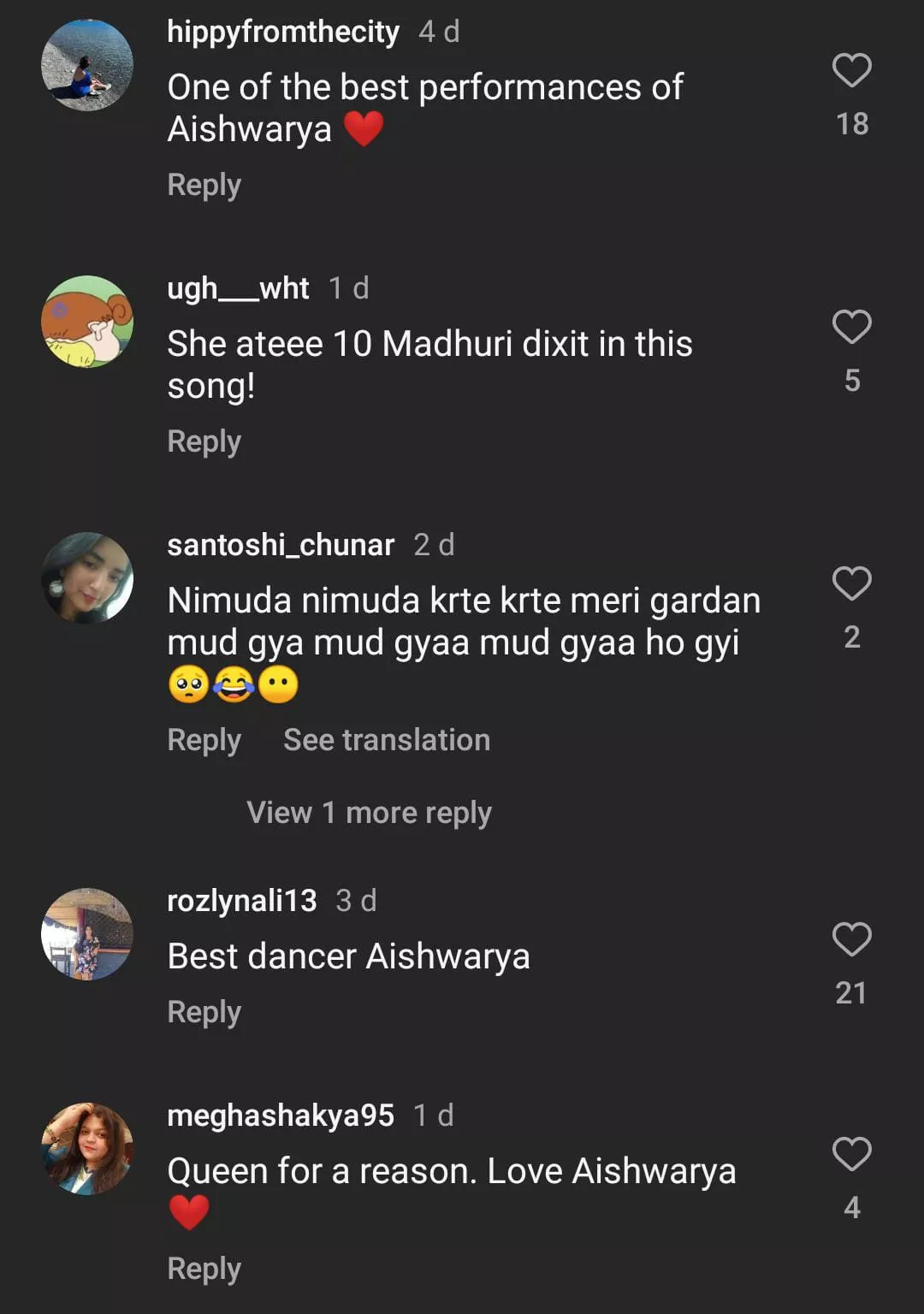Screen dimensions: 924x1314
Task: Visit rozlynali13 username link
Action: [x=241, y=901]
